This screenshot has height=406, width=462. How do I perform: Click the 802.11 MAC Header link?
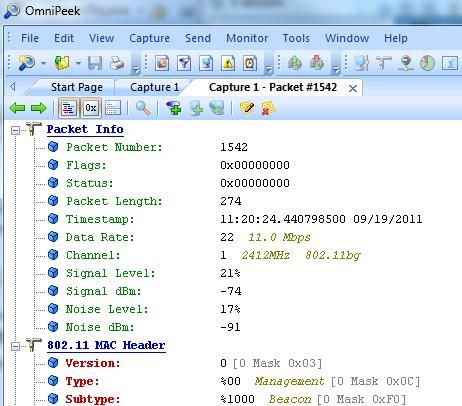pos(106,345)
